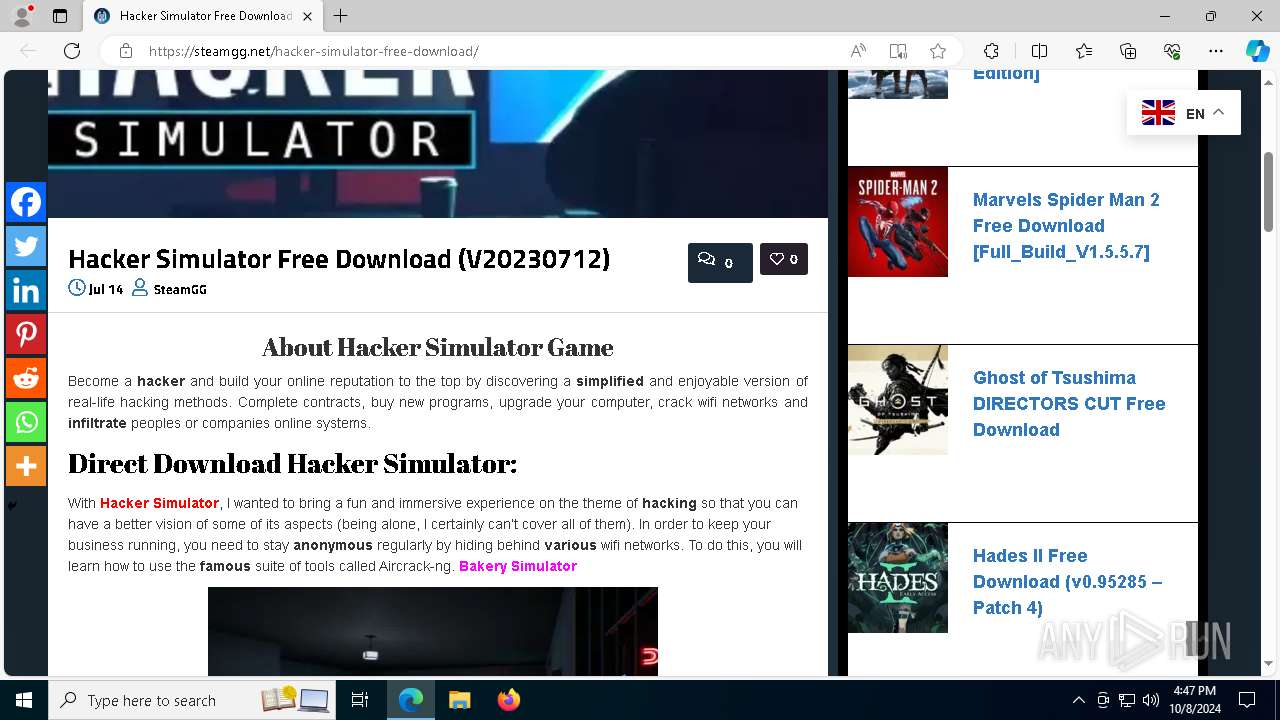The image size is (1280, 720).
Task: Click the Ghost of Tsushima cover thumbnail
Action: click(x=898, y=400)
